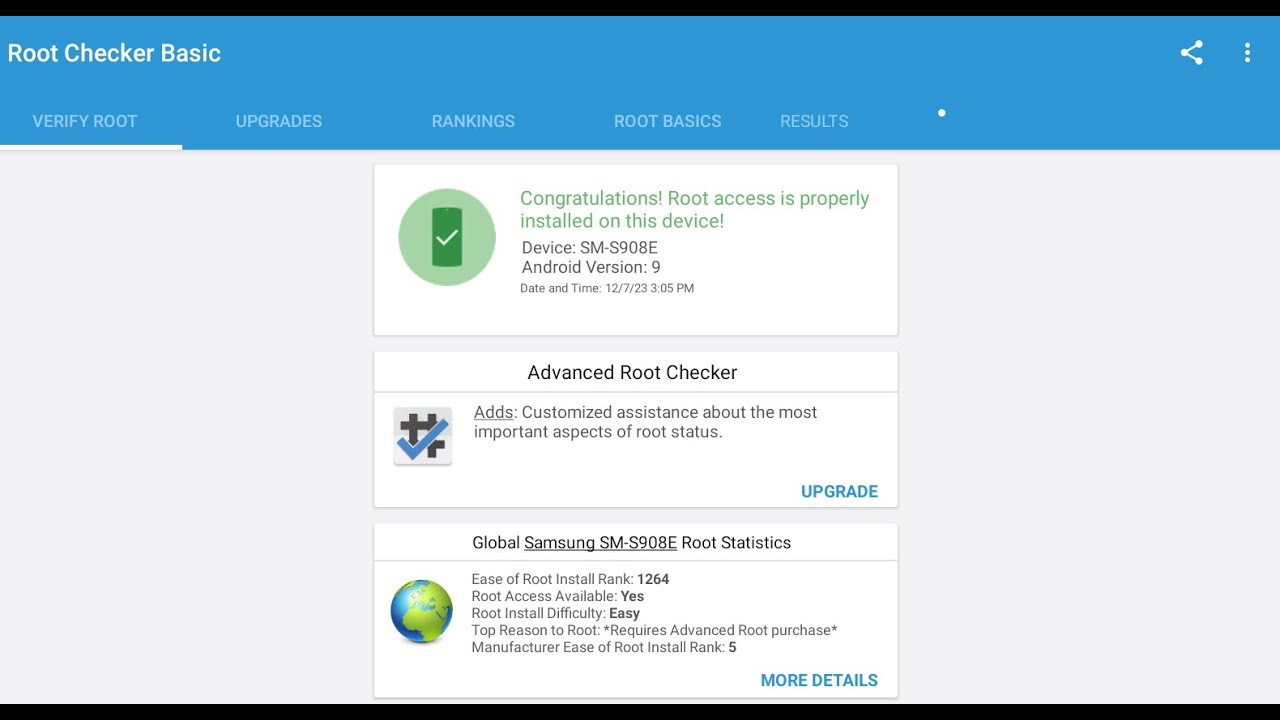This screenshot has height=720, width=1280.
Task: Tap the Congratulations root access message
Action: [x=694, y=209]
